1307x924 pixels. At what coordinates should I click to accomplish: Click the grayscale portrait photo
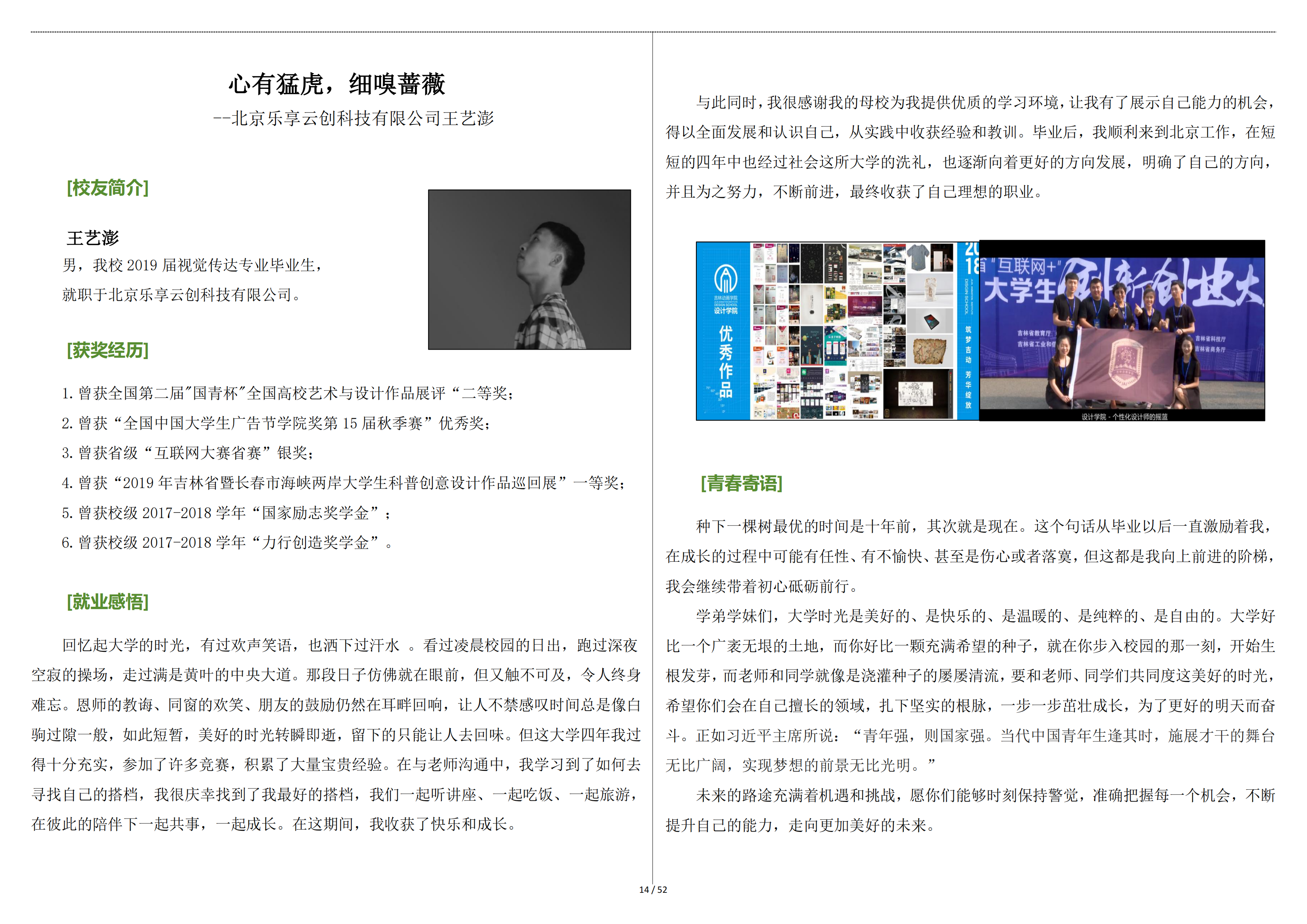click(x=529, y=269)
